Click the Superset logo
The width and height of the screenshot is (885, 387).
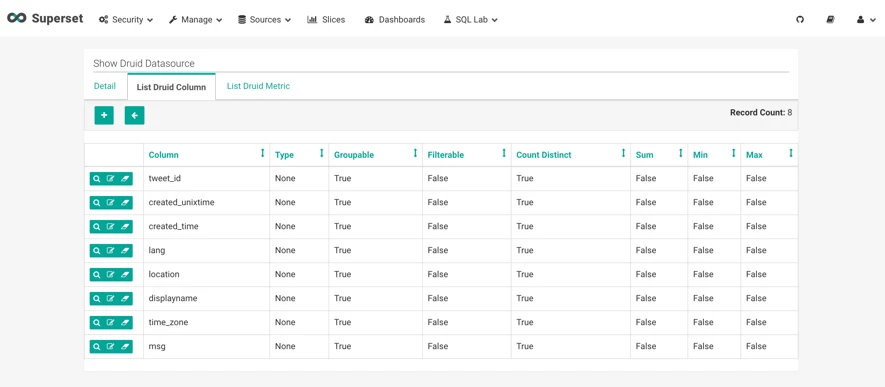45,19
